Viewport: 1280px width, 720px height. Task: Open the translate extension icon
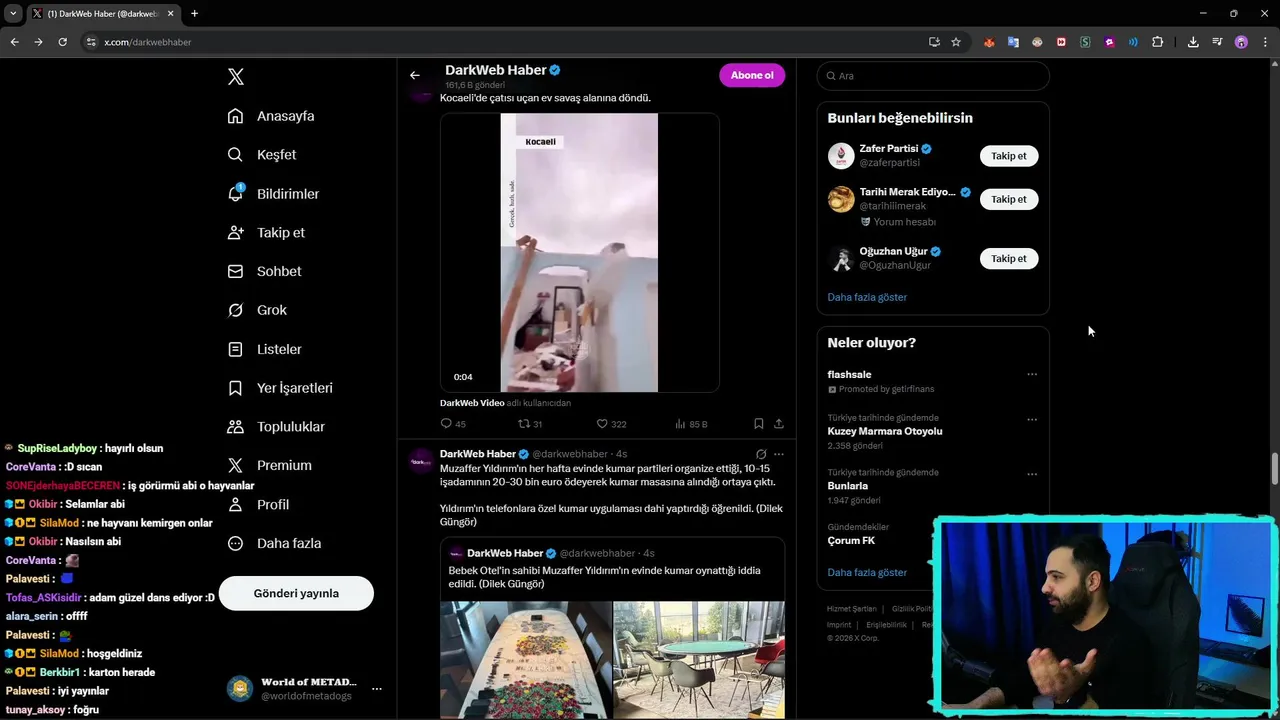click(x=1013, y=42)
